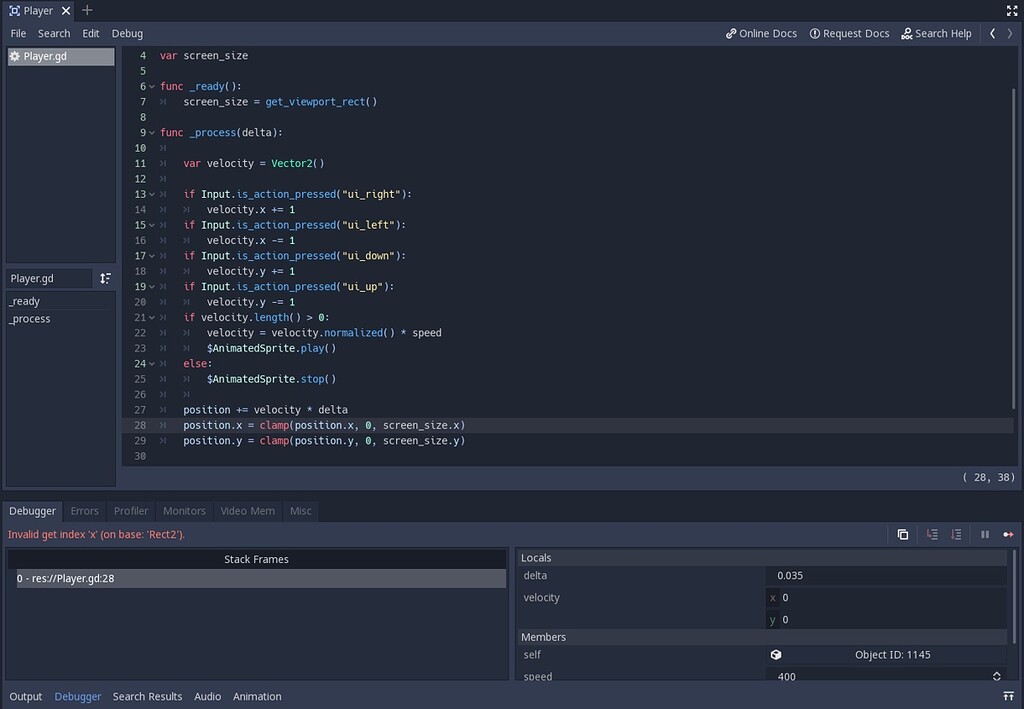Add a new scene tab with plus icon
The height and width of the screenshot is (709, 1024).
(x=87, y=11)
